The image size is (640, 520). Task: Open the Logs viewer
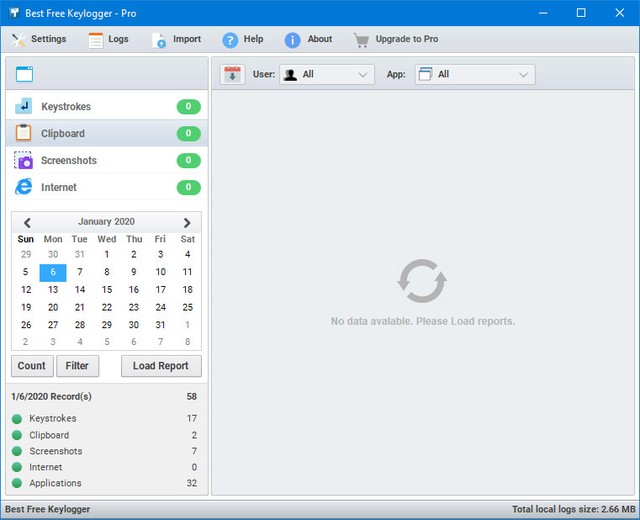point(108,40)
